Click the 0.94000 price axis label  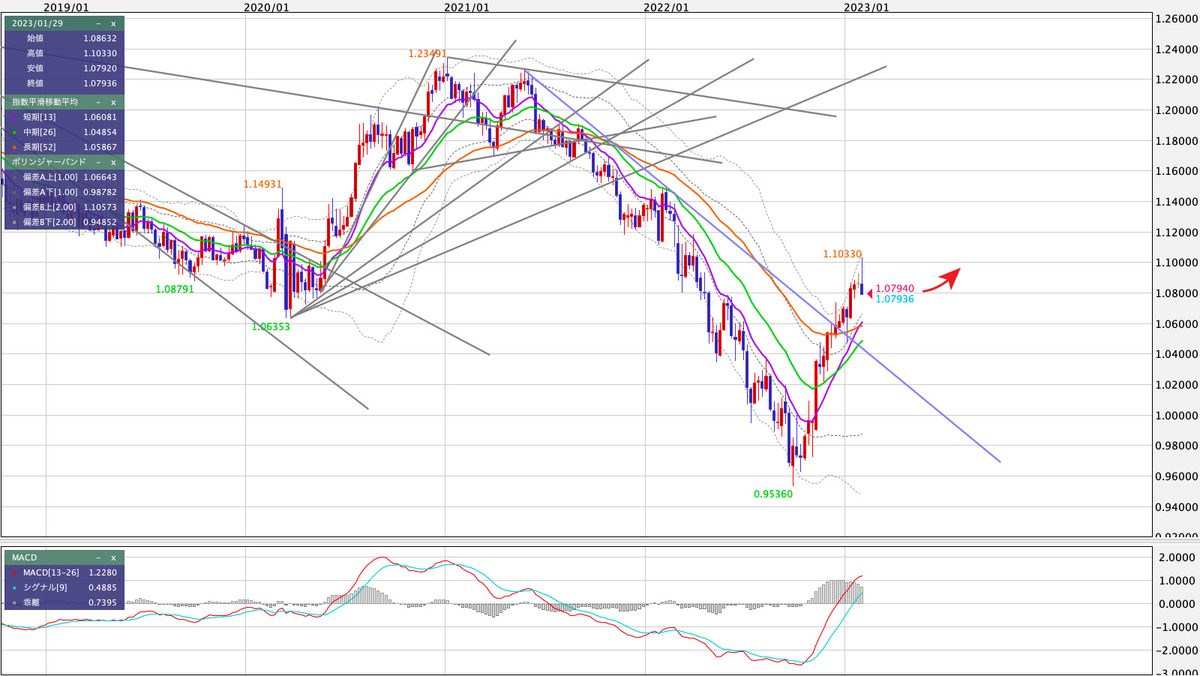pos(1176,508)
